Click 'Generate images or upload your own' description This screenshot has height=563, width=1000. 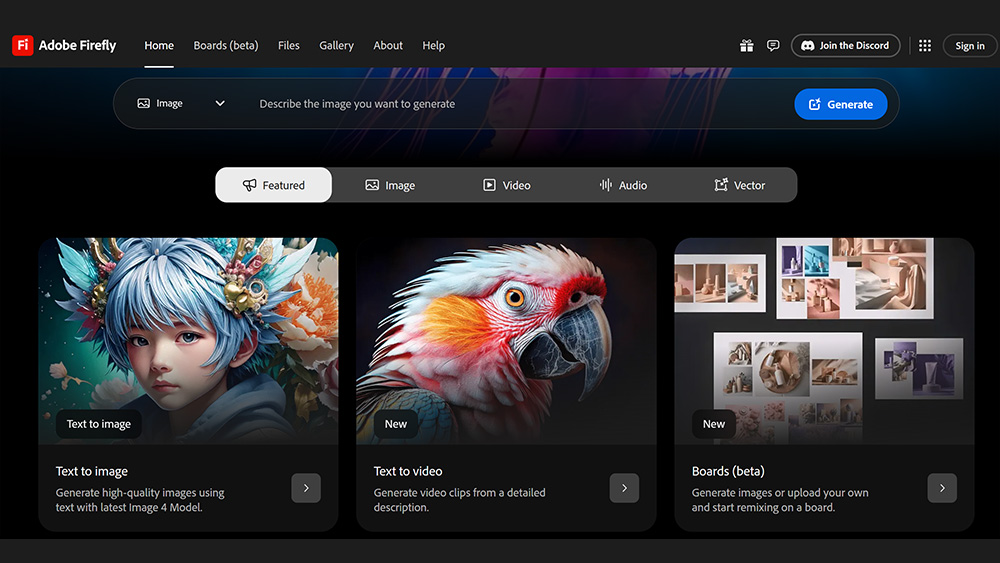pyautogui.click(x=780, y=493)
